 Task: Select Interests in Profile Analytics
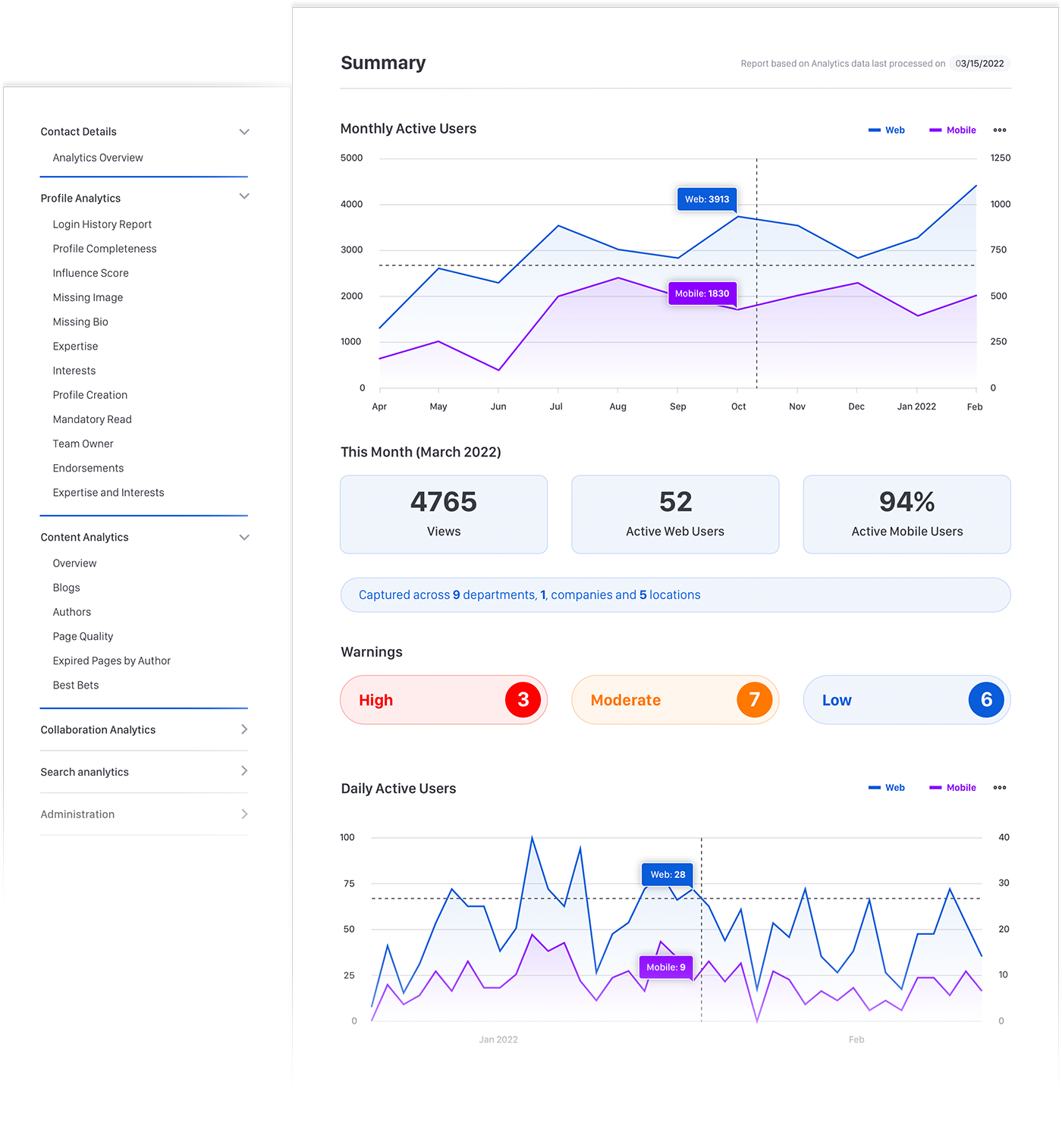coord(74,371)
